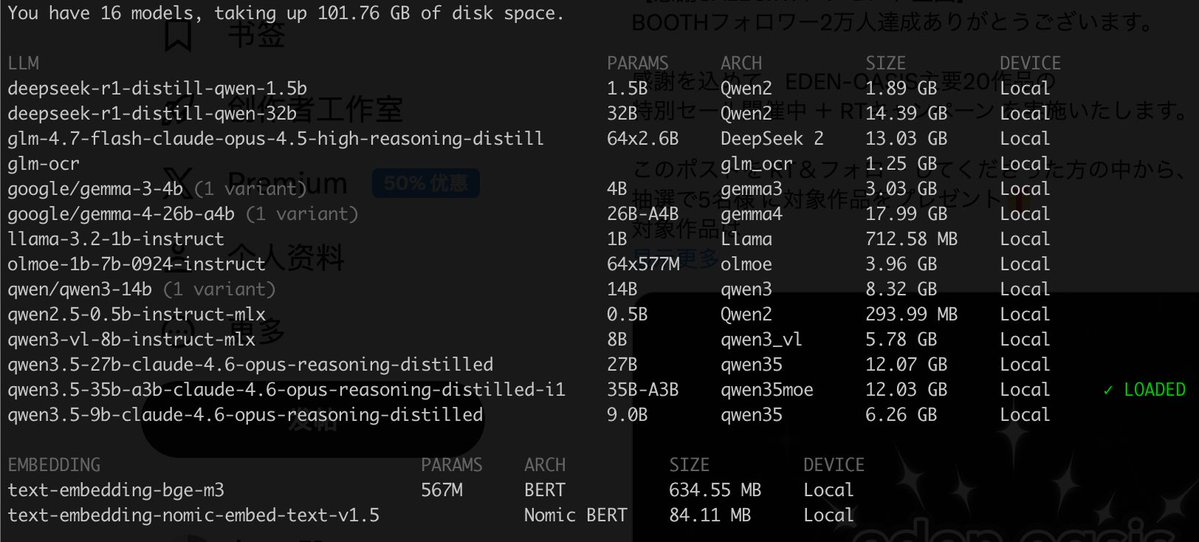Click the 35B-A3B params value
Screen dimensions: 1199x542
point(643,390)
